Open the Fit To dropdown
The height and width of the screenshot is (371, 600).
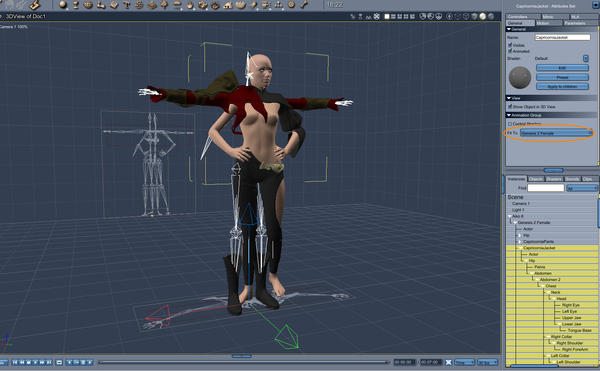click(556, 133)
